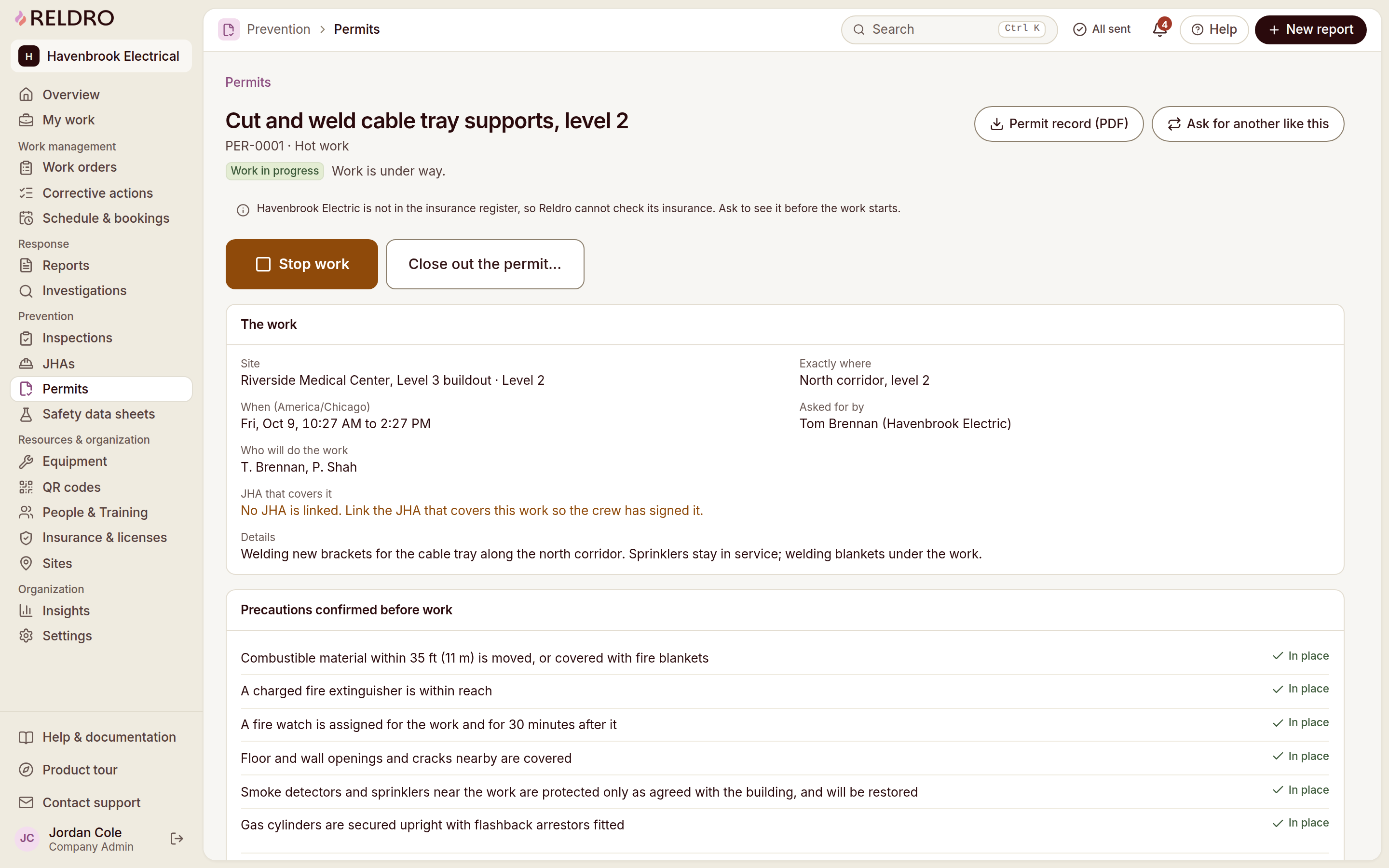Download the Permit record (PDF)
Image resolution: width=1389 pixels, height=868 pixels.
(1059, 123)
